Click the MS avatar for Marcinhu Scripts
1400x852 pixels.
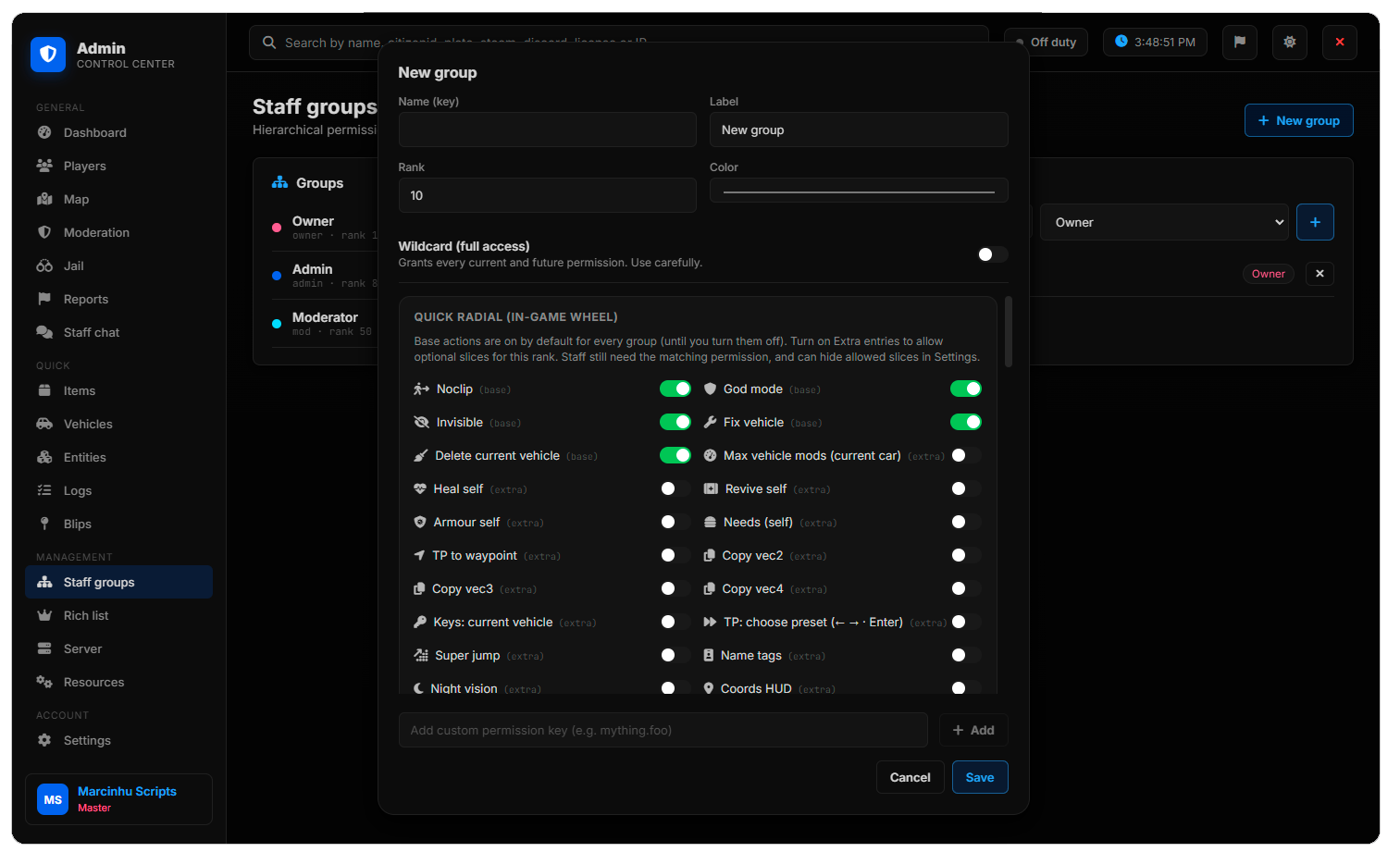[53, 799]
